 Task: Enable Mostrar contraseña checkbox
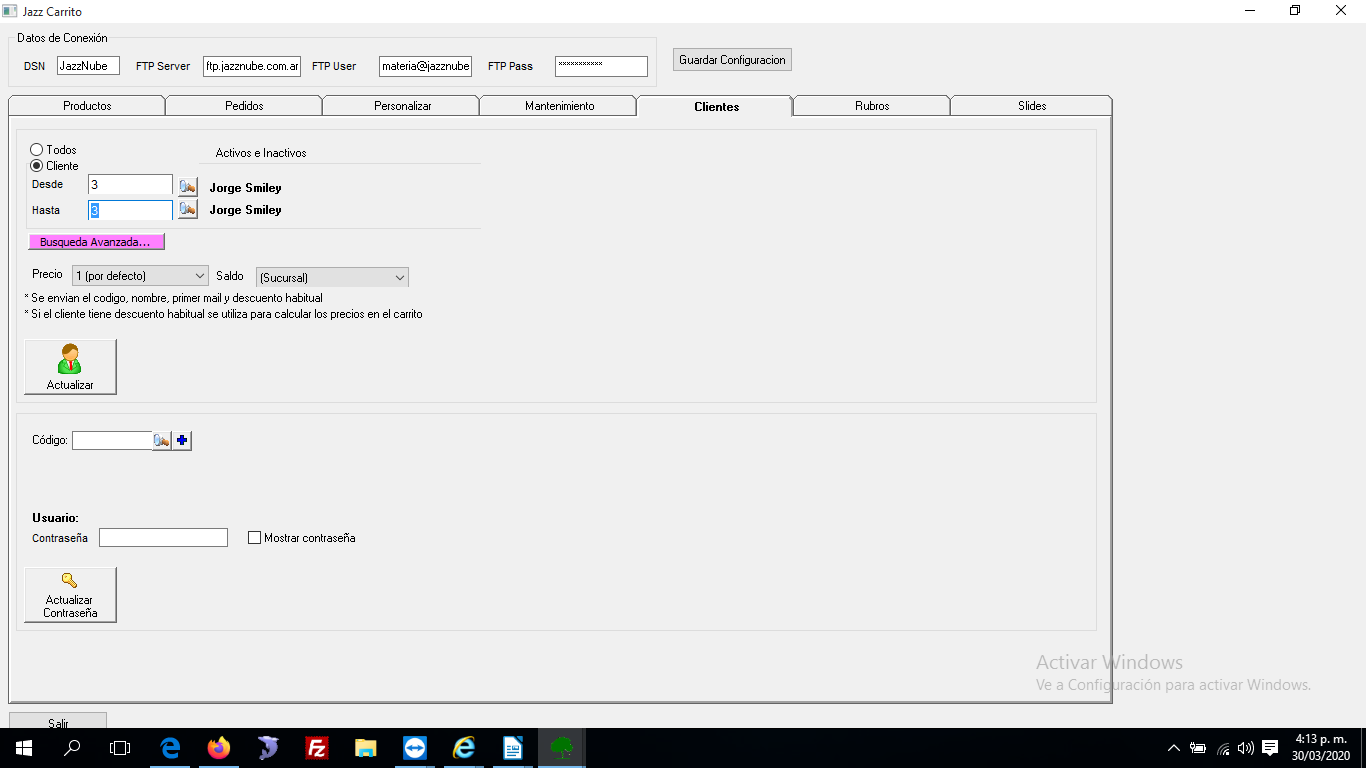[255, 538]
